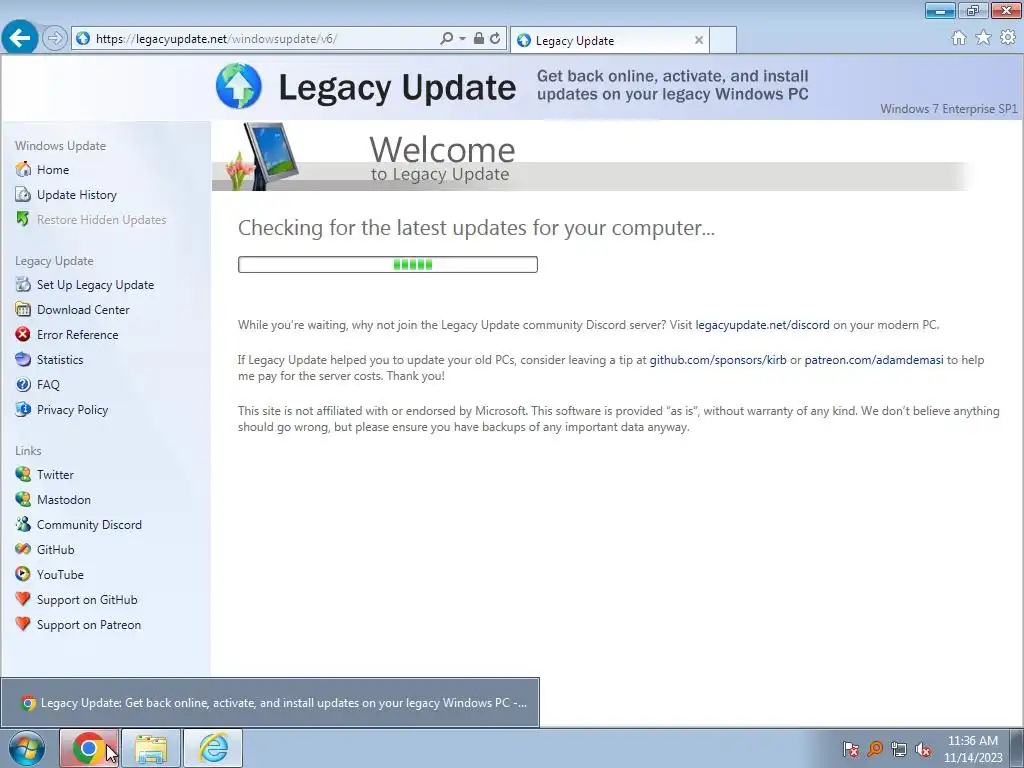
Task: Open File Explorer from the taskbar
Action: click(x=151, y=748)
